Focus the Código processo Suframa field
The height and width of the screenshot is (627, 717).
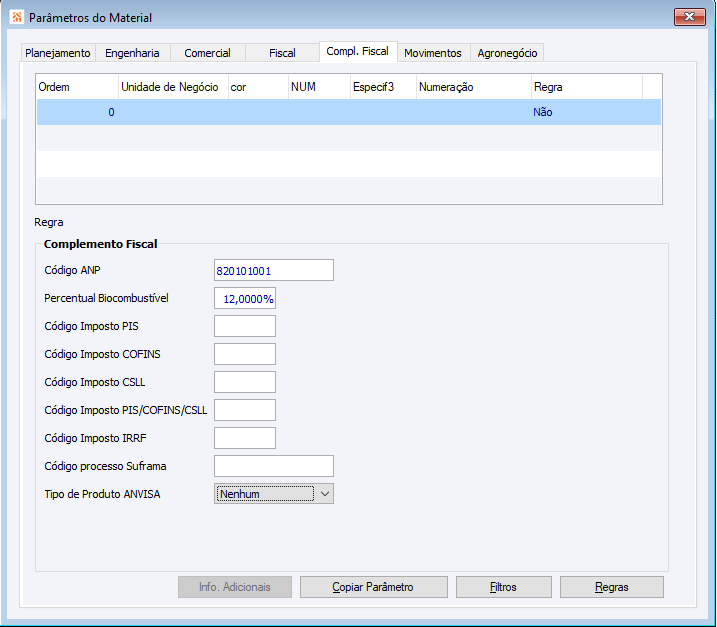tap(273, 466)
